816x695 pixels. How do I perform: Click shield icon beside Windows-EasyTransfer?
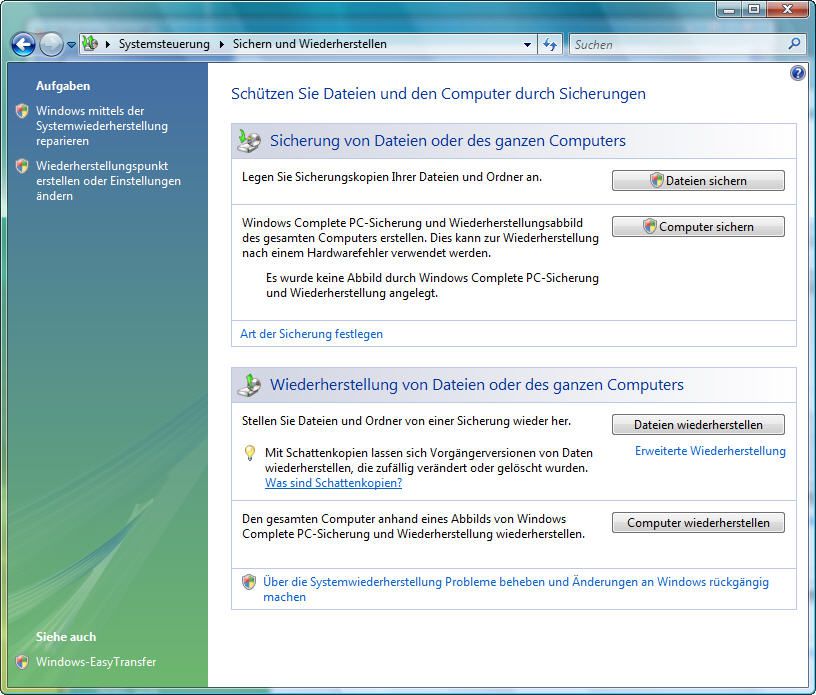click(22, 662)
